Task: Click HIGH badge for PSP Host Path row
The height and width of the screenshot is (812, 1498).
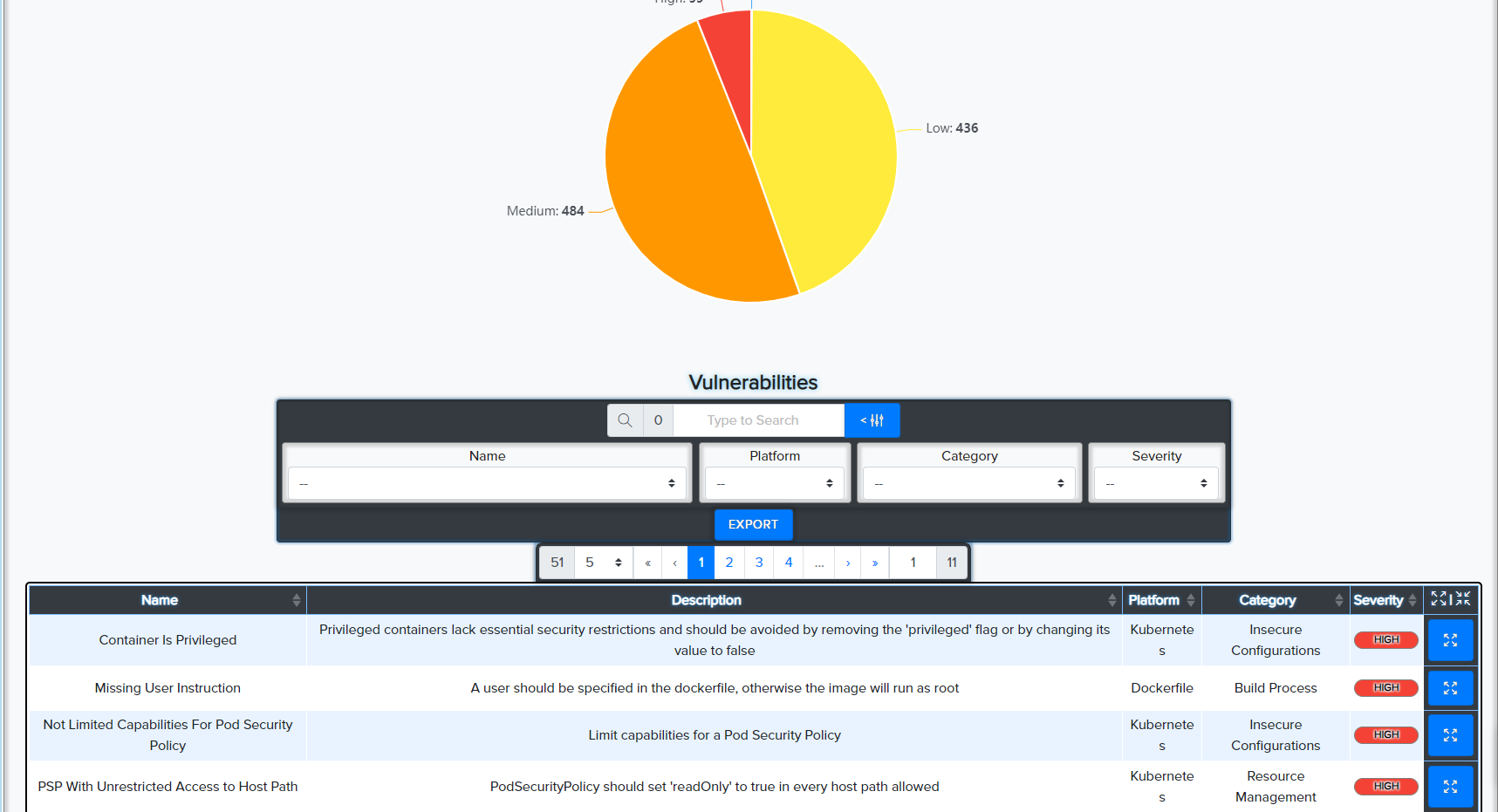Action: click(x=1385, y=787)
